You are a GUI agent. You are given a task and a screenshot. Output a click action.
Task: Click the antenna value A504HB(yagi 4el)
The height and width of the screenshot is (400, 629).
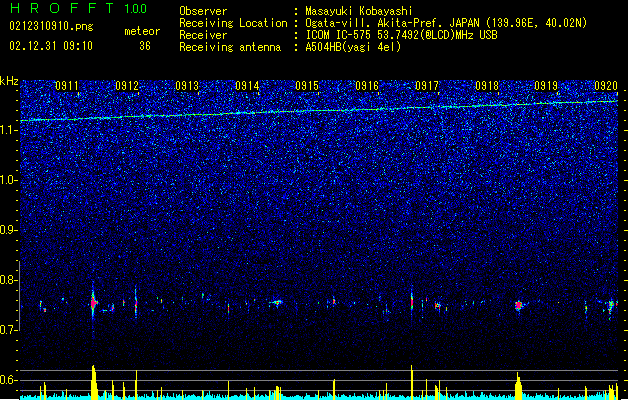point(353,47)
